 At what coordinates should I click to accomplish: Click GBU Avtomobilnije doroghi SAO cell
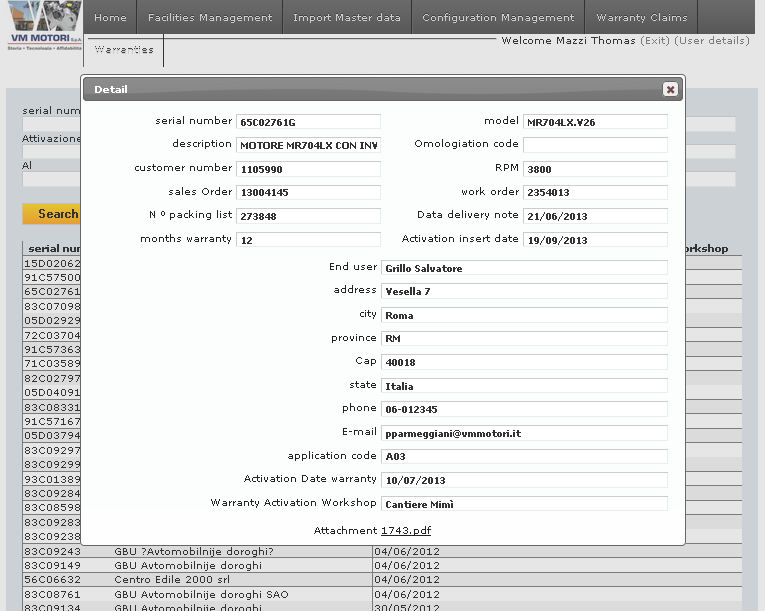(x=201, y=594)
